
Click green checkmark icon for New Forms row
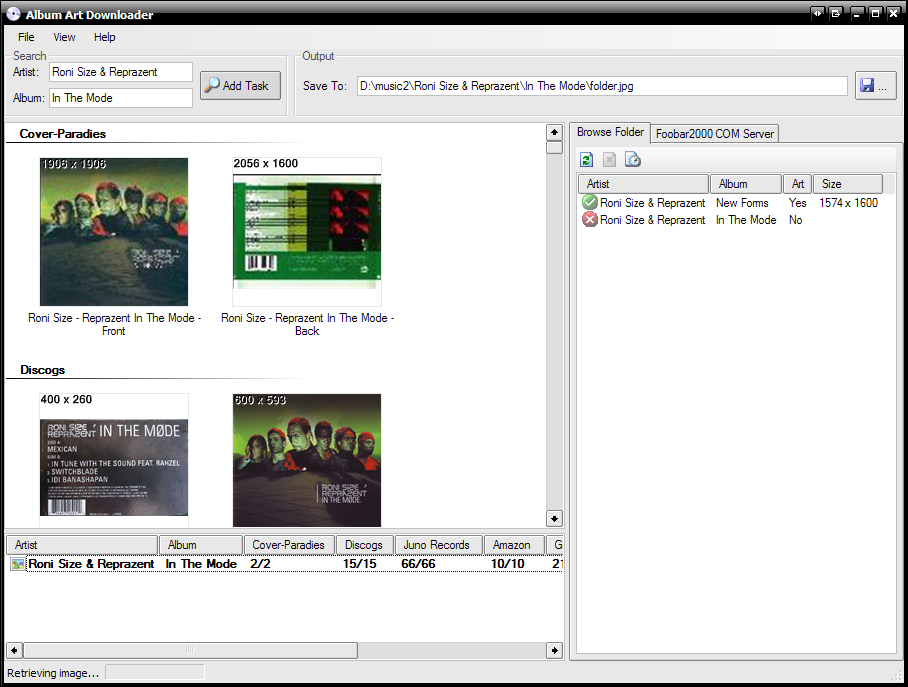click(590, 203)
